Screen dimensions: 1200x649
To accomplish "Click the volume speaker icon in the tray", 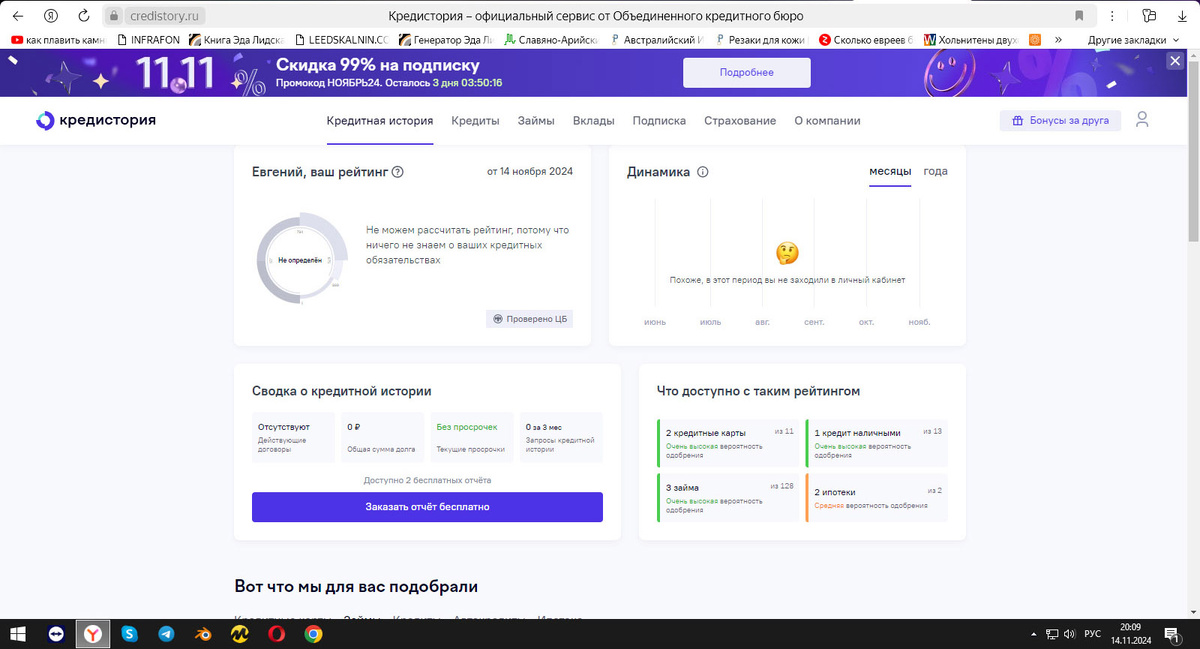I will coord(1069,634).
